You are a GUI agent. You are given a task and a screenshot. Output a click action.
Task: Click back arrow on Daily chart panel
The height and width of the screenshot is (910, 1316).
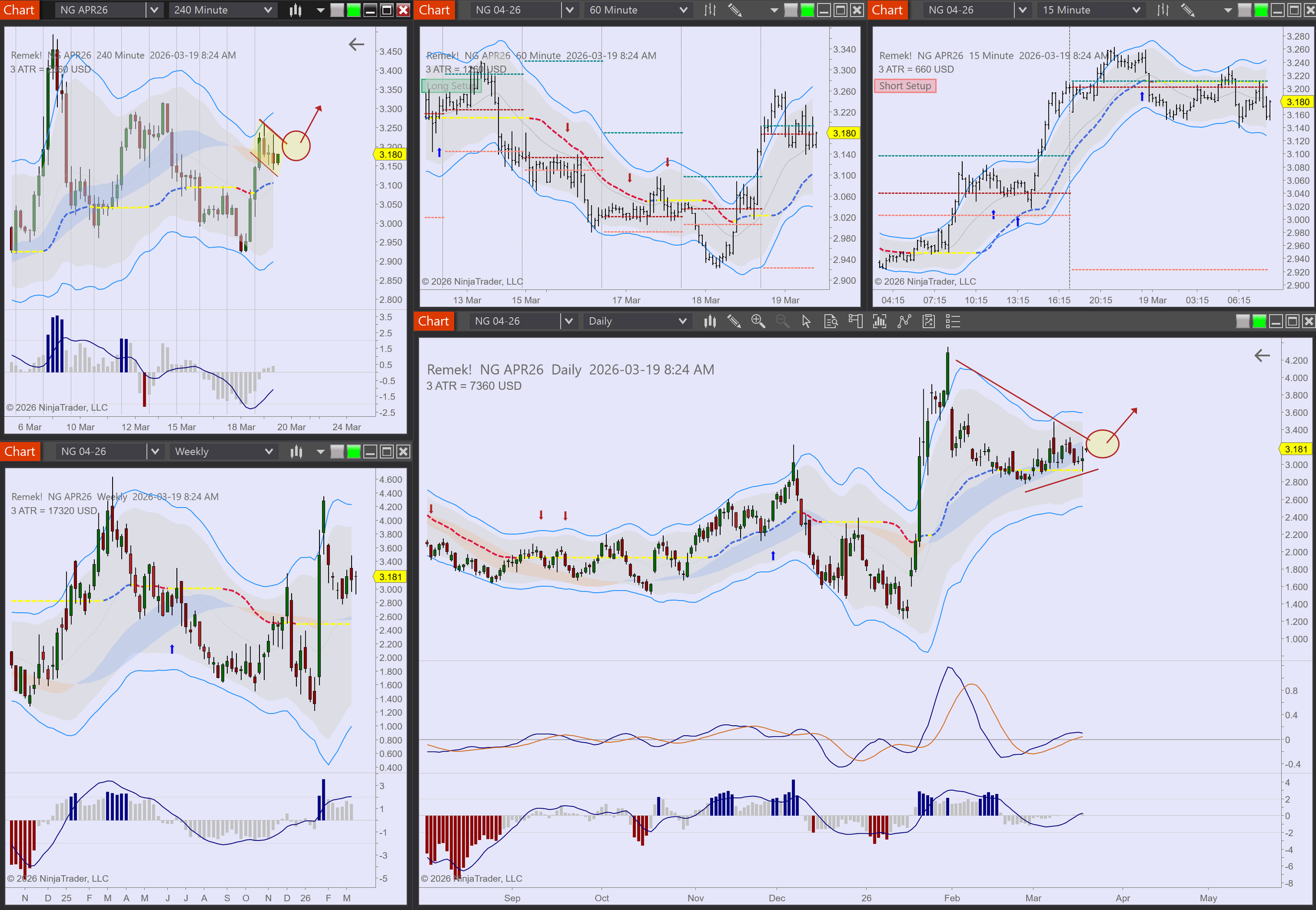[x=1261, y=356]
